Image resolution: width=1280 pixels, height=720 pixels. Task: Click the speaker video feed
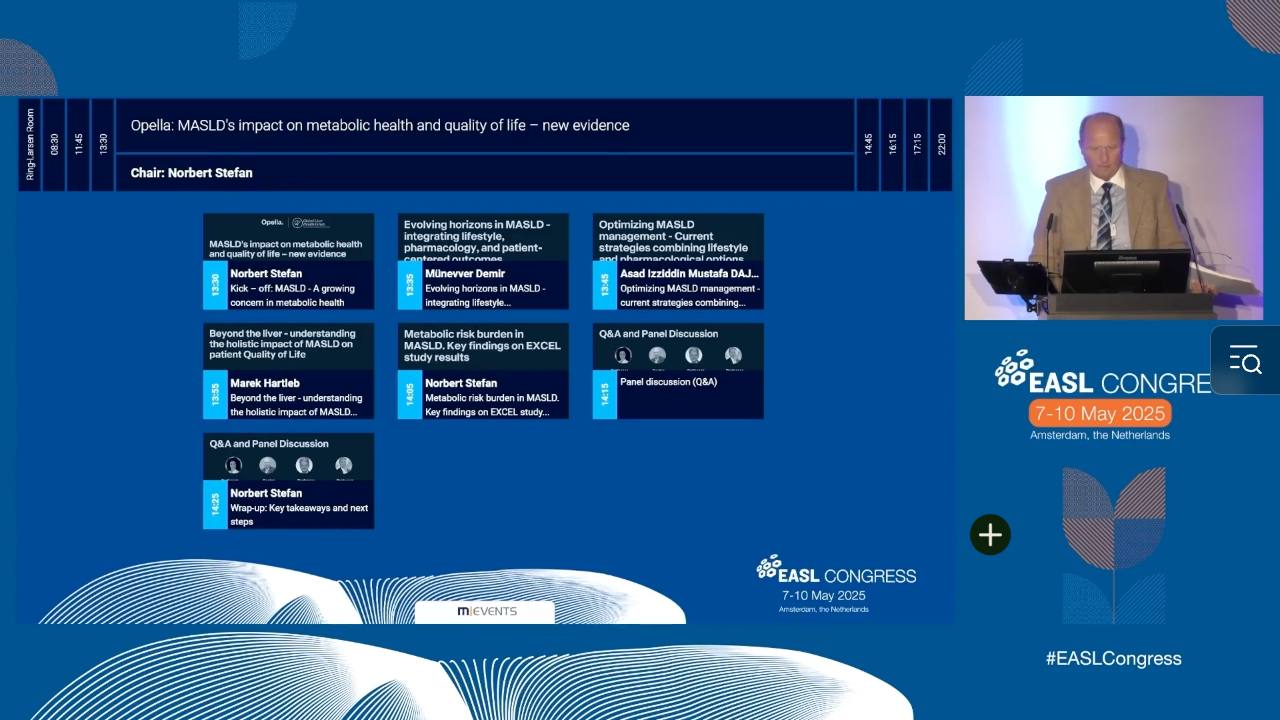1114,208
